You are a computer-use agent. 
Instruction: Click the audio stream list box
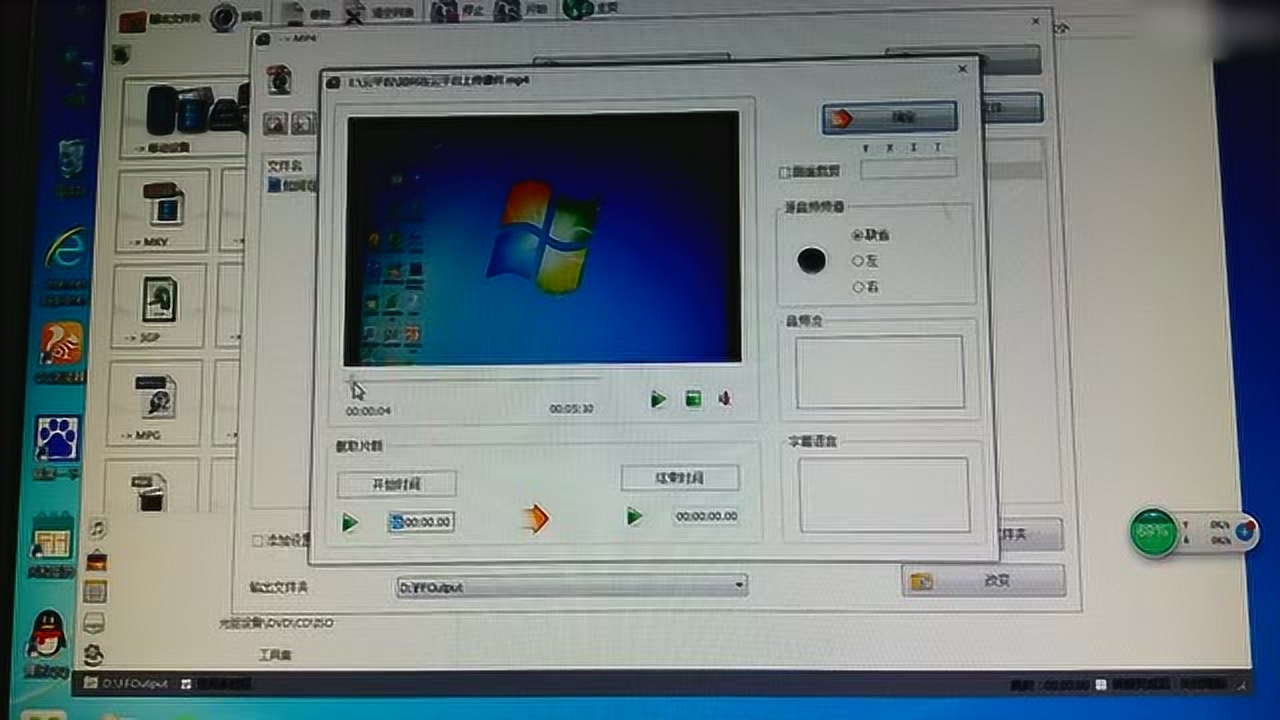pyautogui.click(x=880, y=372)
